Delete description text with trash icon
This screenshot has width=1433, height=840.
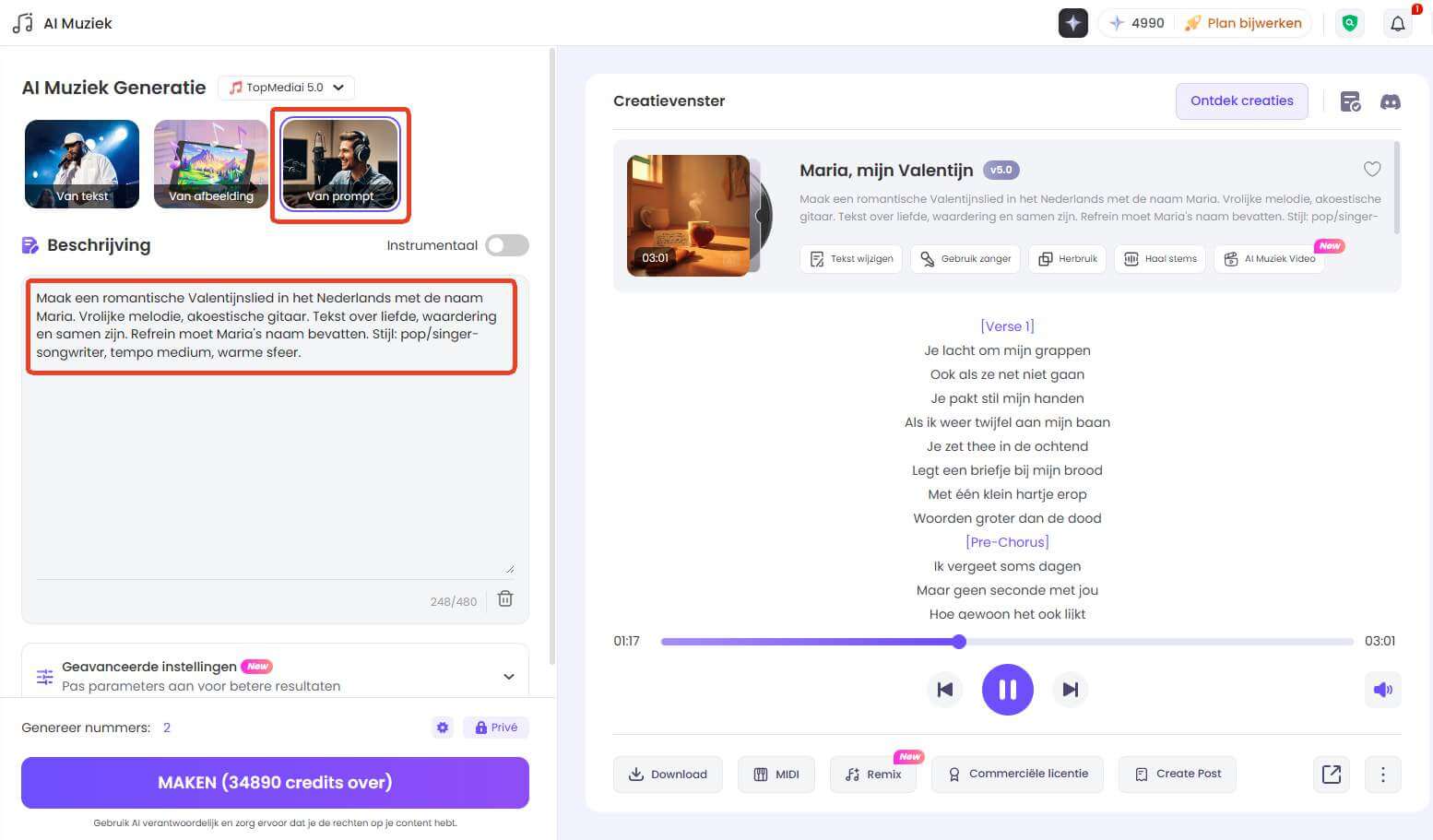click(505, 599)
